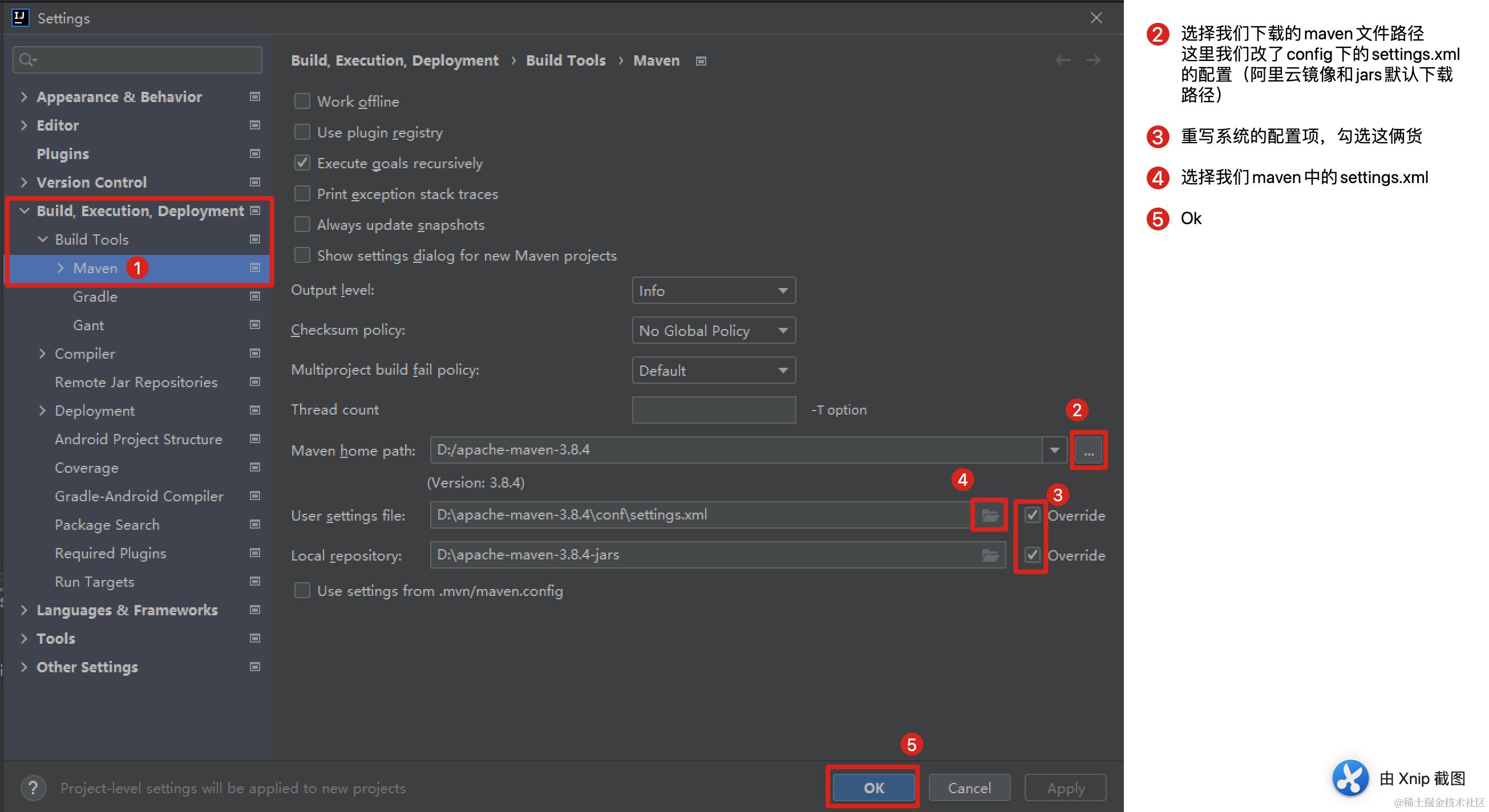Select Gradle in the settings tree
Viewport: 1489px width, 812px height.
95,297
